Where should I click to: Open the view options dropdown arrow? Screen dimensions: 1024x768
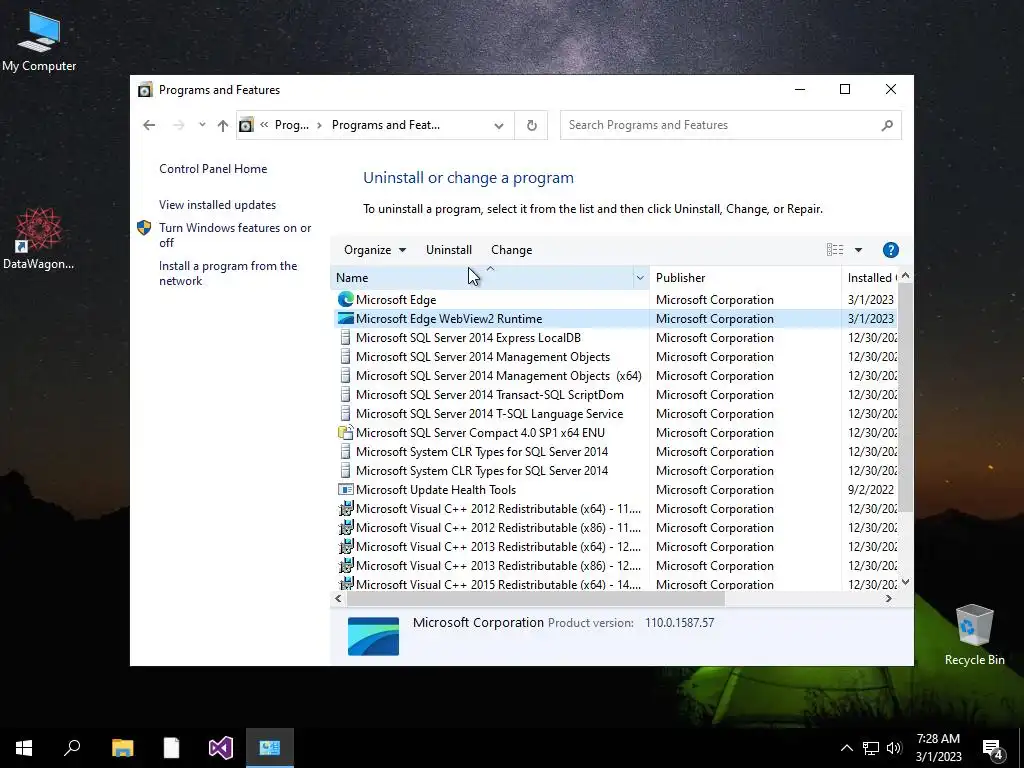coord(858,249)
